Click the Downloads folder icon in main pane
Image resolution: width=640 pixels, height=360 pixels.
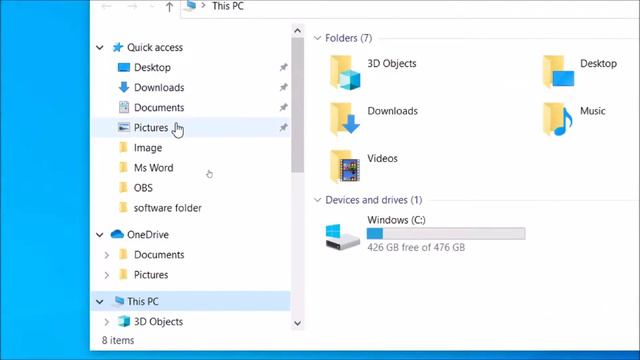tap(345, 119)
